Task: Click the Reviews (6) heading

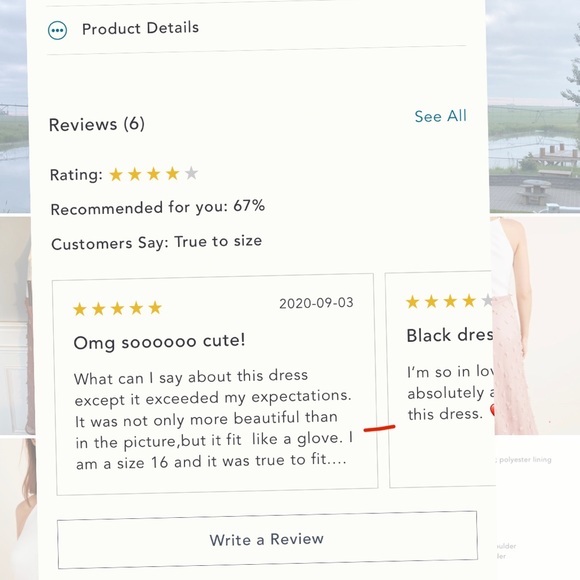Action: (x=97, y=124)
